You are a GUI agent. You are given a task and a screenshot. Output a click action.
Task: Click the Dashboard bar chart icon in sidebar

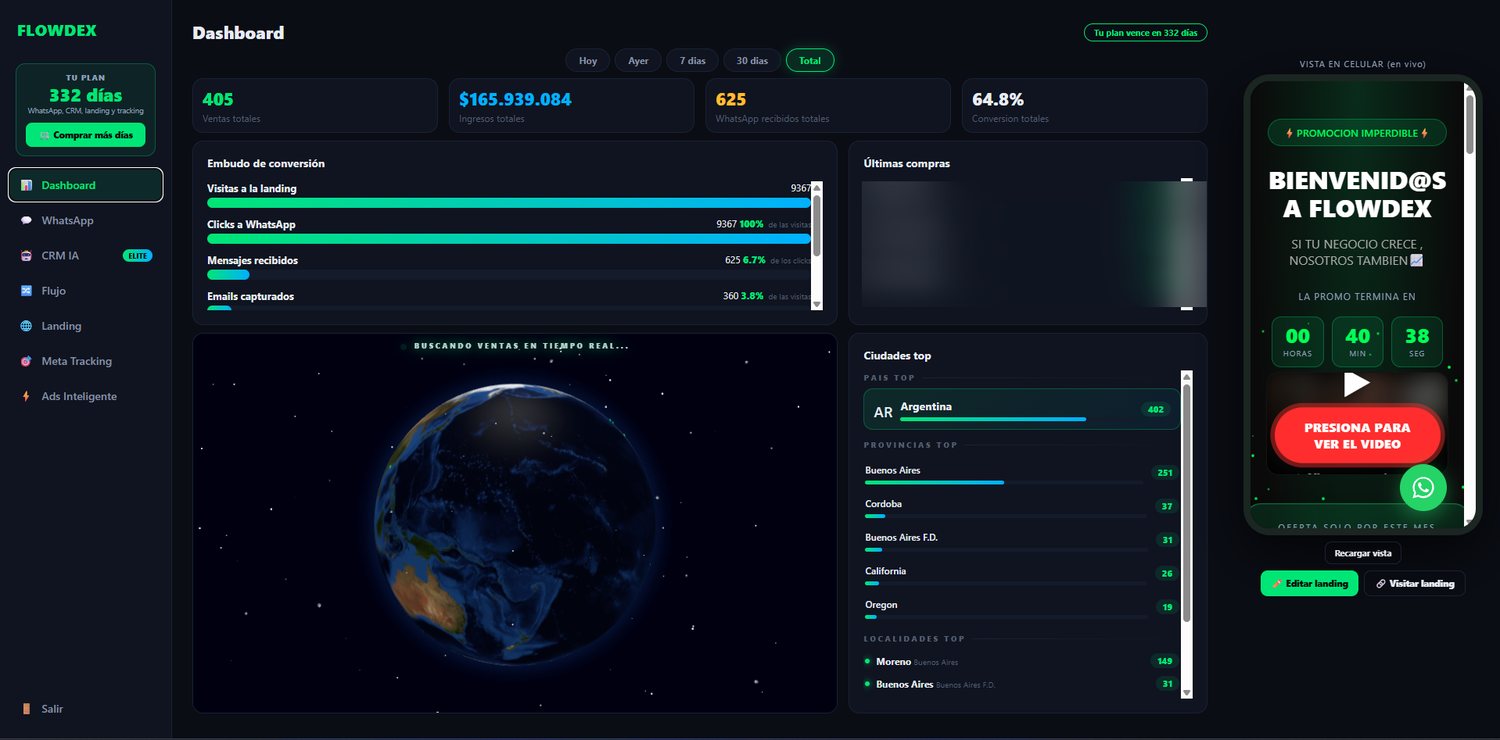26,185
